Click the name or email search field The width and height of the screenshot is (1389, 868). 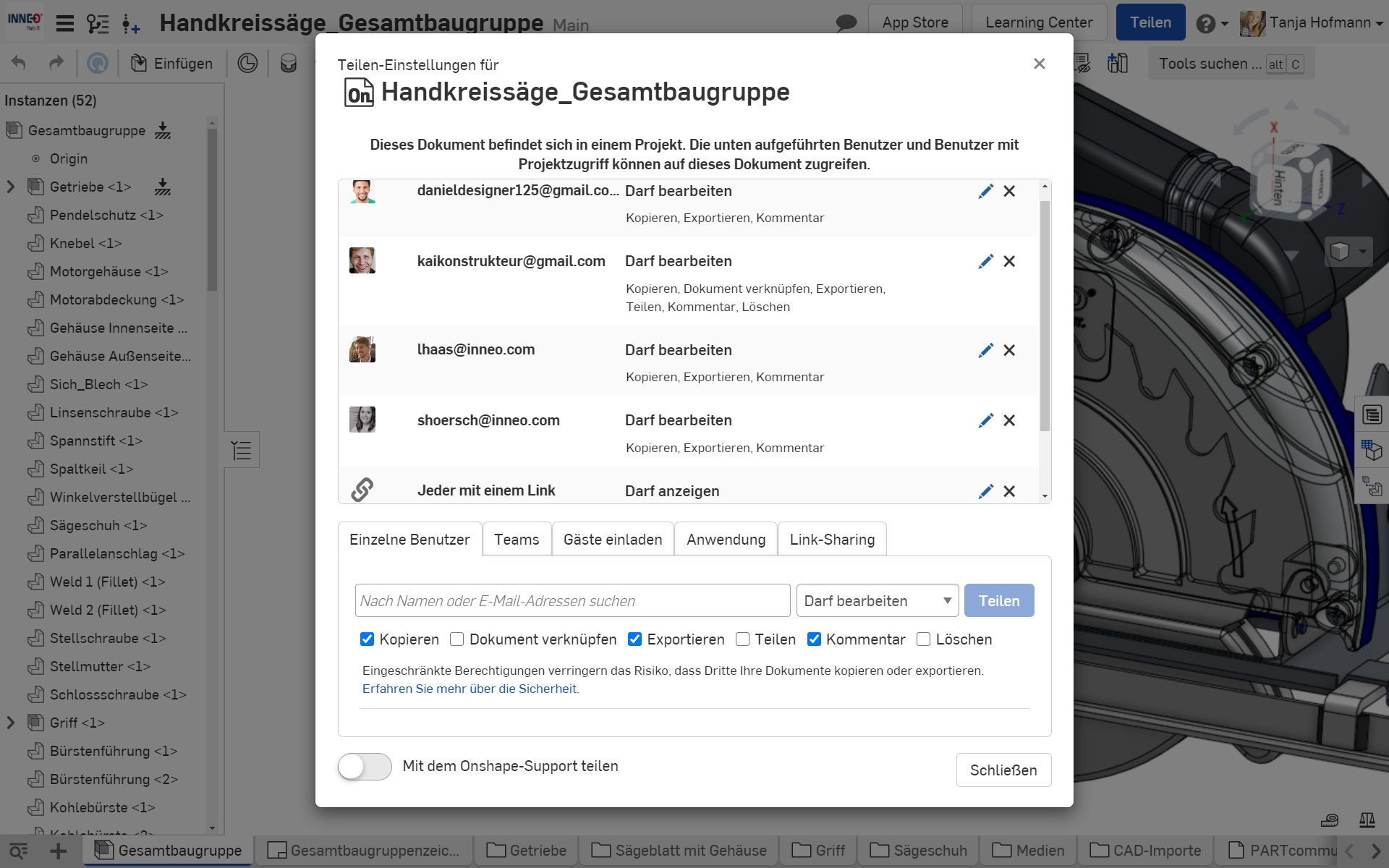click(572, 601)
